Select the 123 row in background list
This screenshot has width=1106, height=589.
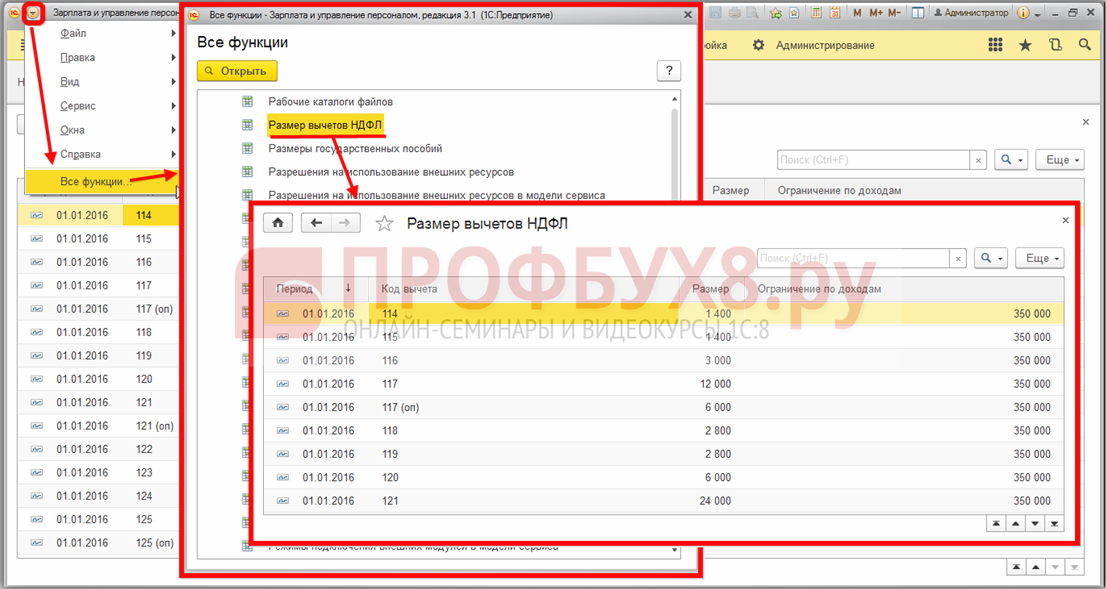[98, 473]
